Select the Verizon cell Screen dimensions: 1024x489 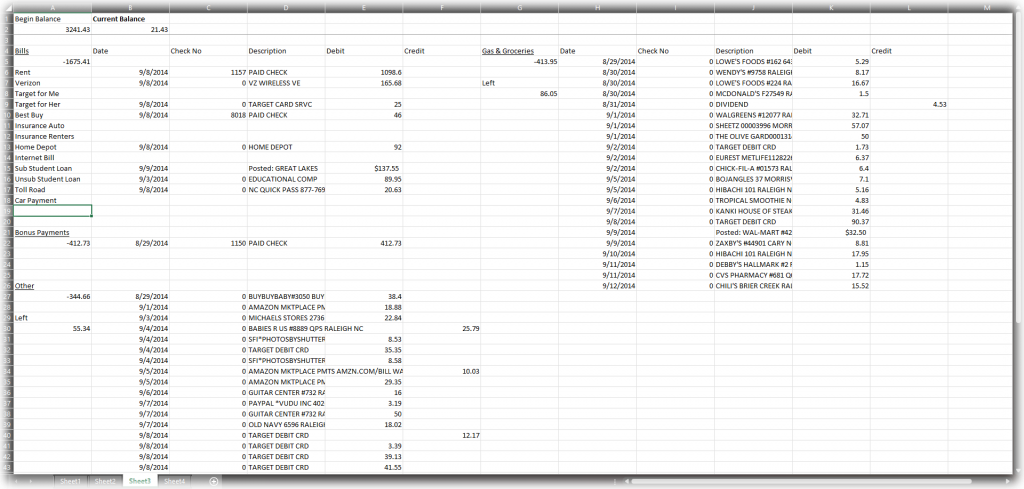pyautogui.click(x=52, y=83)
